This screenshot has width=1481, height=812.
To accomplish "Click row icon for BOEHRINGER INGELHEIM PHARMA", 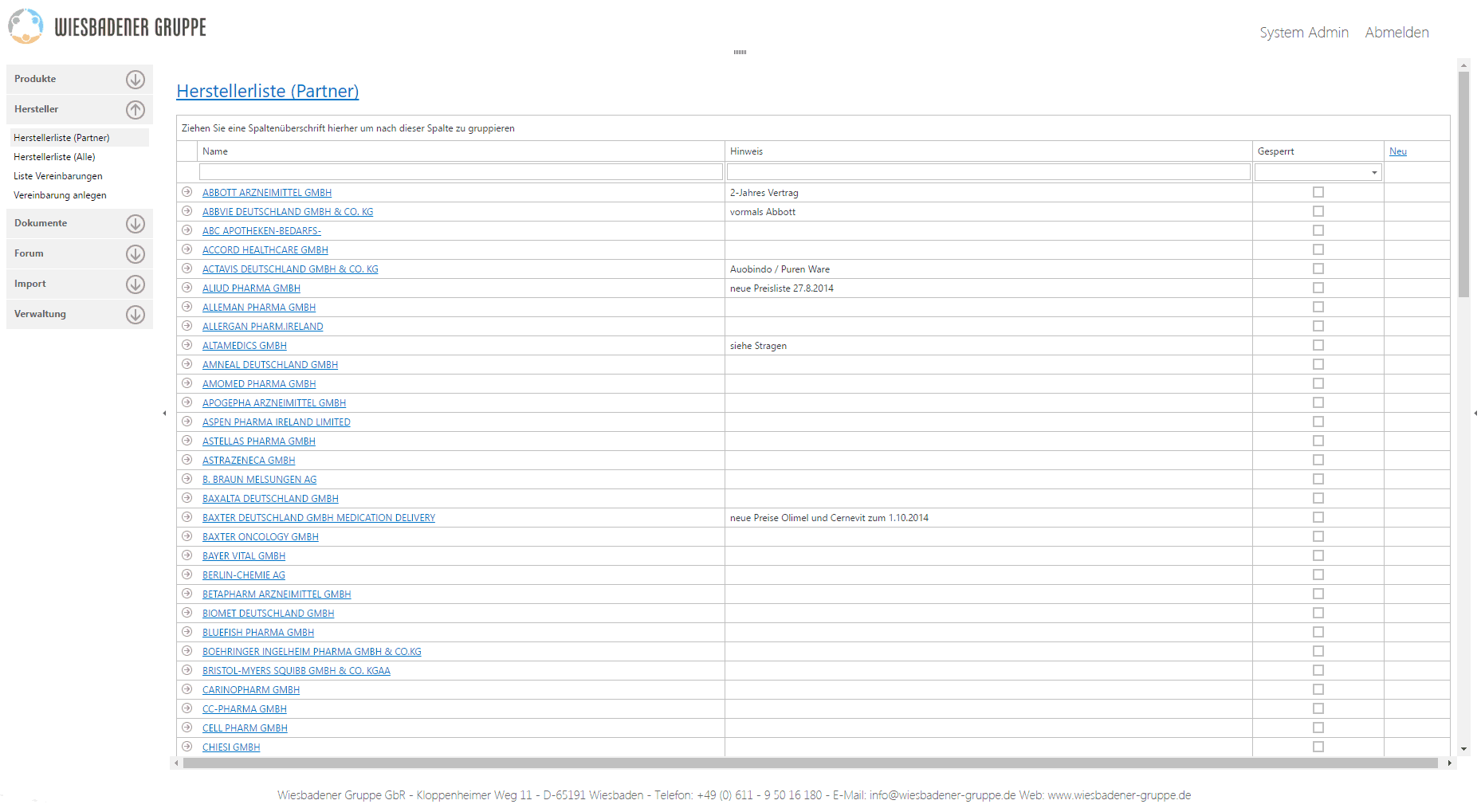I will click(187, 651).
